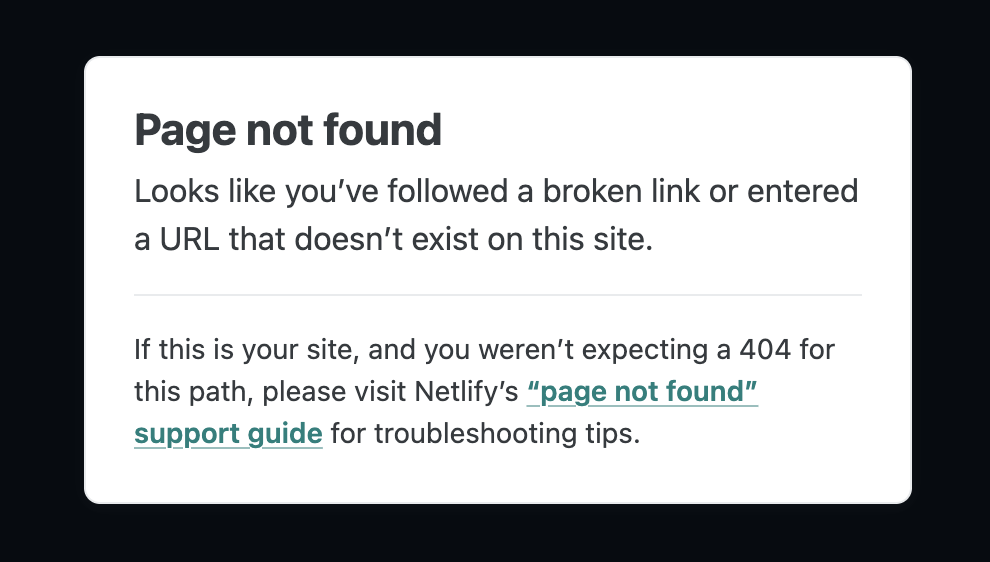
Task: Click the word "URL" in the description
Action: pos(189,239)
